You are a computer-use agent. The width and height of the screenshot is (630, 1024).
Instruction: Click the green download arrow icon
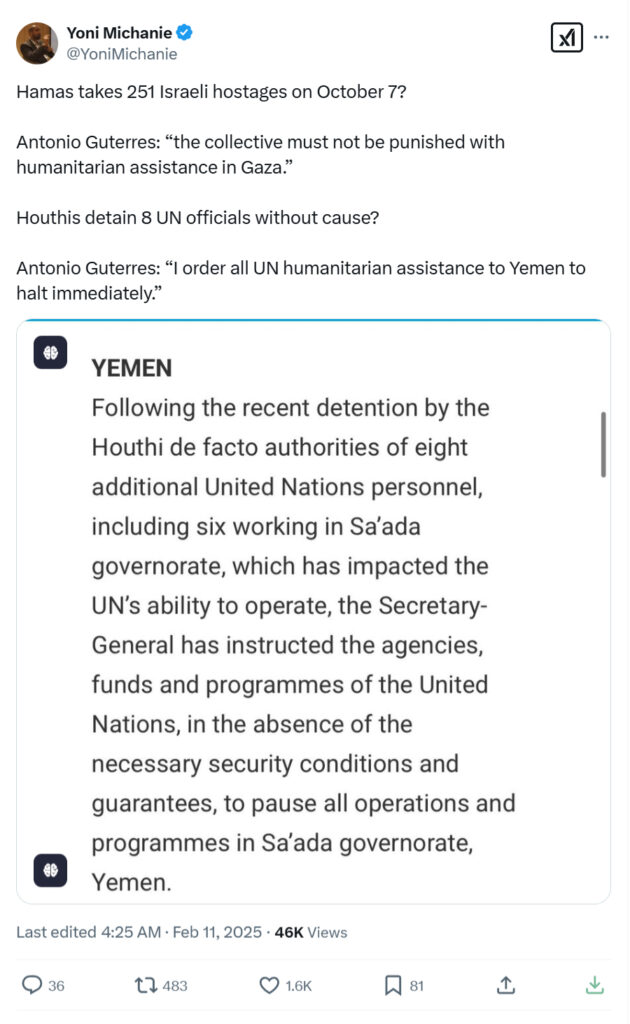pos(594,985)
